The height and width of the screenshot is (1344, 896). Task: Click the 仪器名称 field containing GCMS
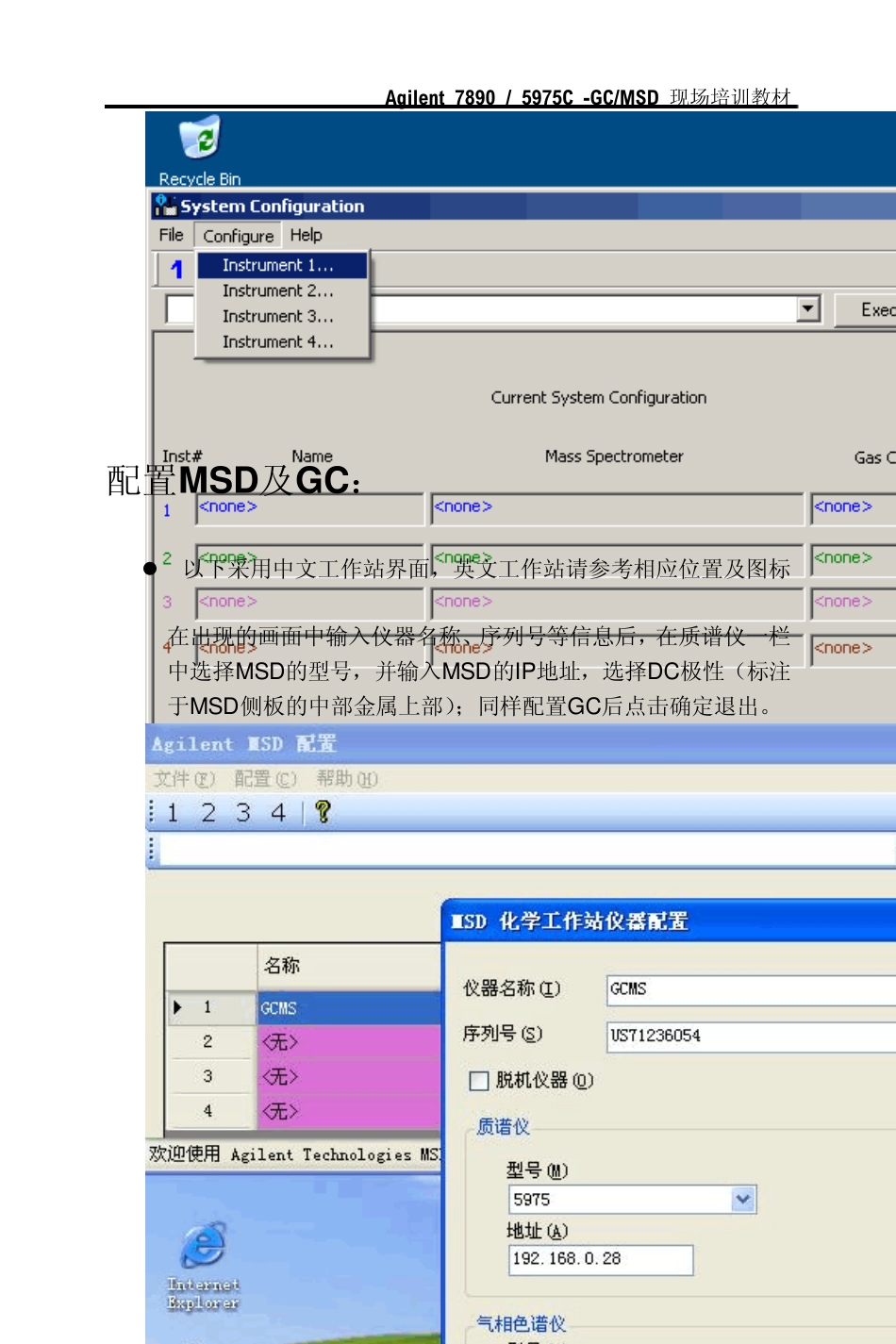pyautogui.click(x=751, y=989)
